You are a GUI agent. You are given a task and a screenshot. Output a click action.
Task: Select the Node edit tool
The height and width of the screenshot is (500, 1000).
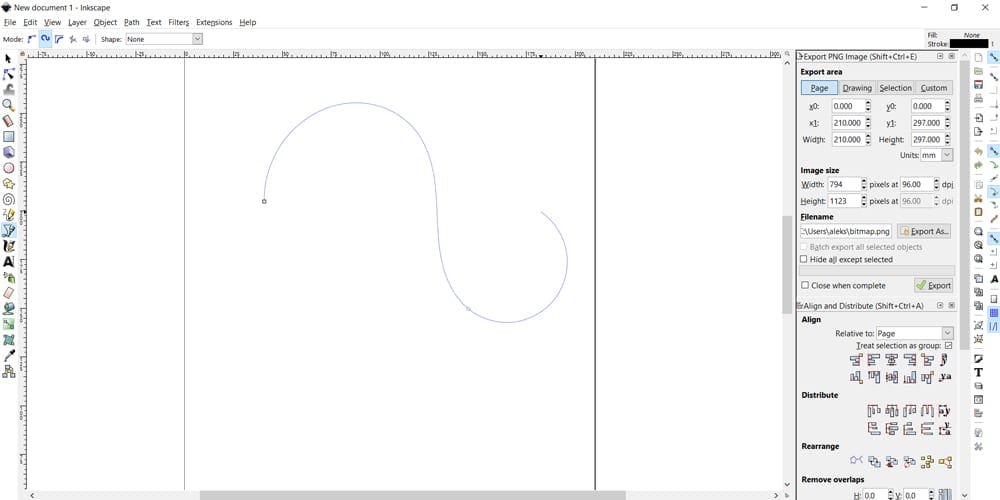[8, 74]
